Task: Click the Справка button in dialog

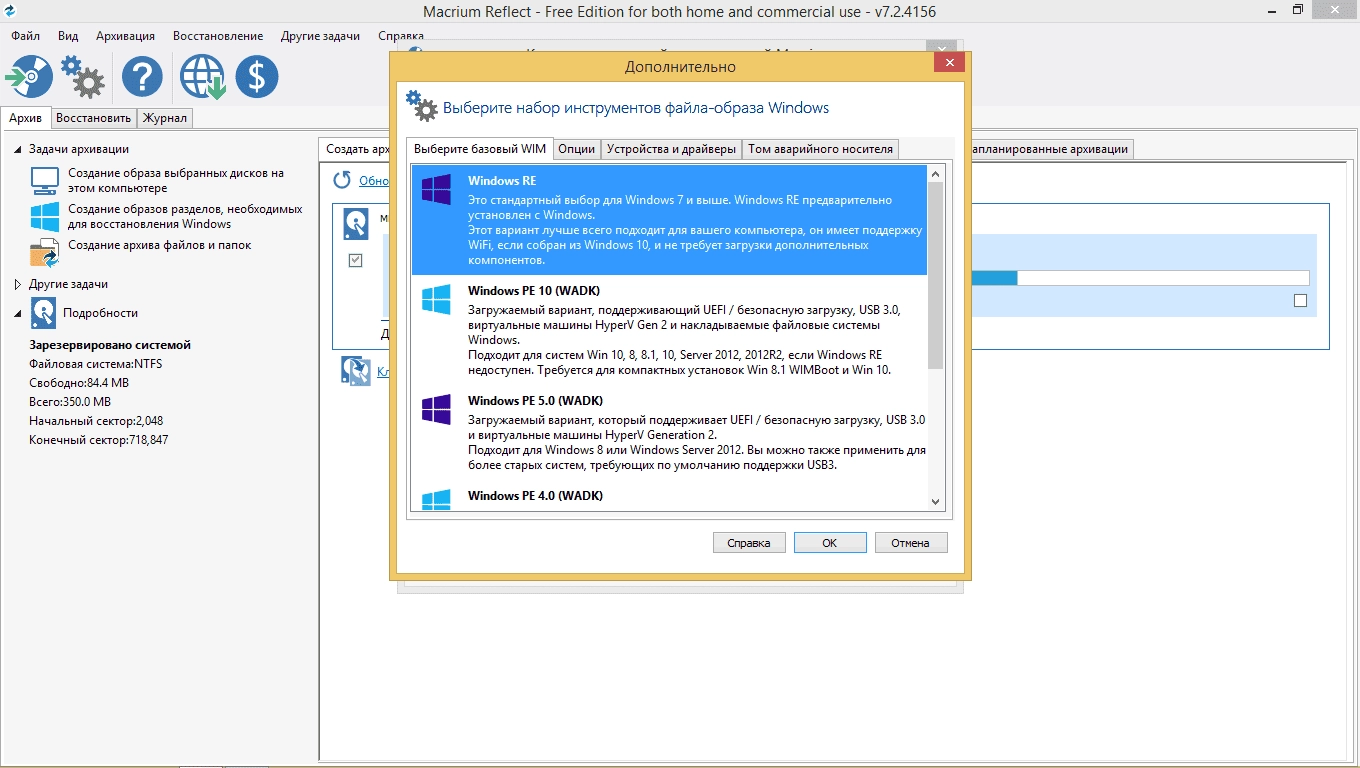Action: [749, 543]
